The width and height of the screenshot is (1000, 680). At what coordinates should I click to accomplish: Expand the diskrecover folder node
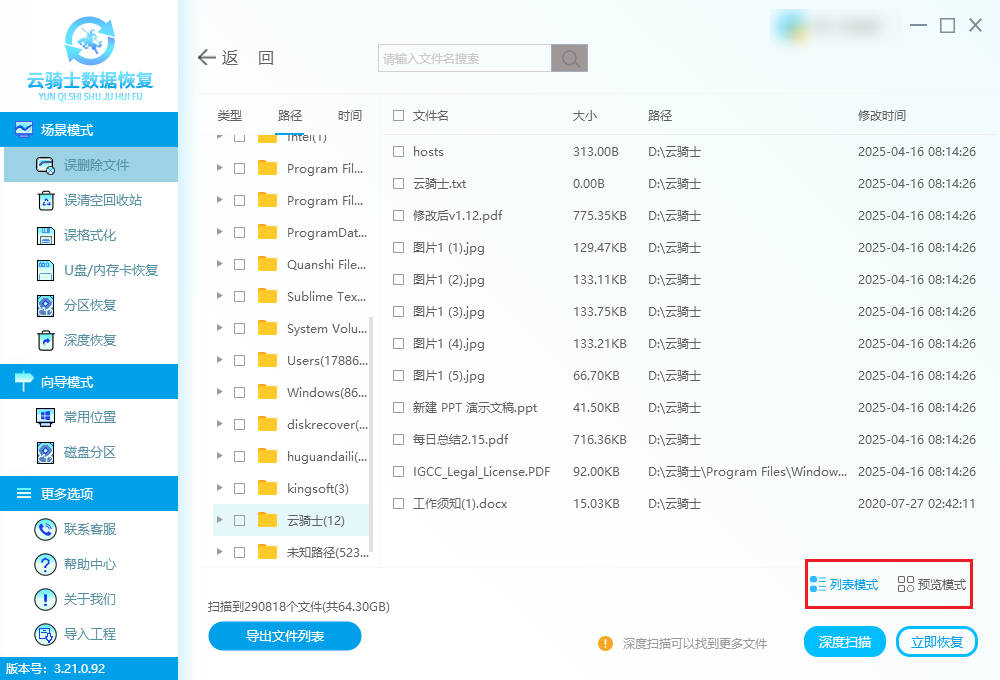click(x=219, y=424)
